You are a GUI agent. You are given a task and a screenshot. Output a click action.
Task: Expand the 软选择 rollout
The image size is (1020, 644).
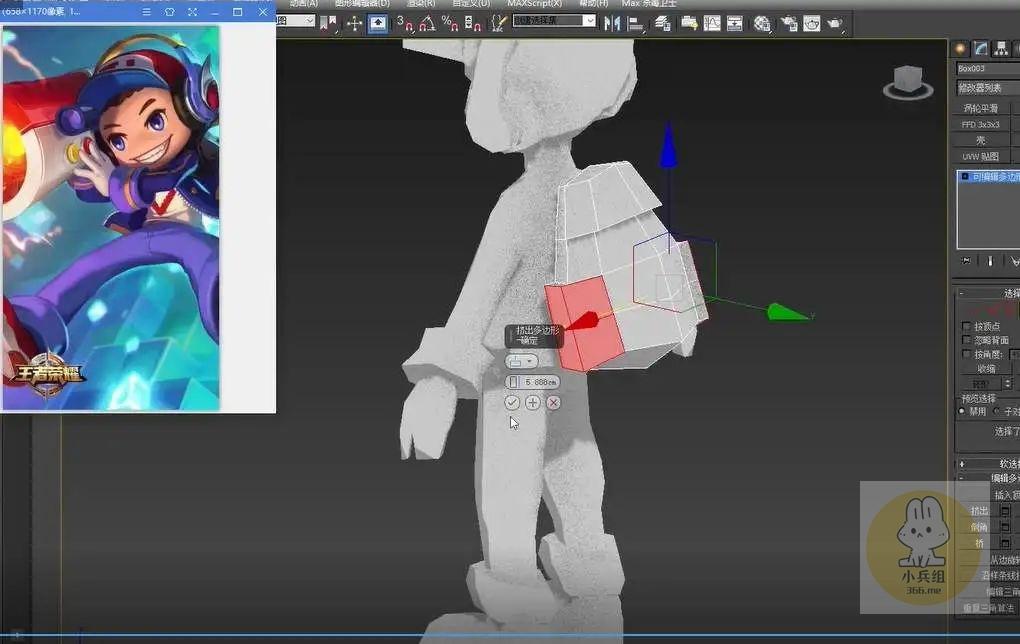click(x=961, y=464)
